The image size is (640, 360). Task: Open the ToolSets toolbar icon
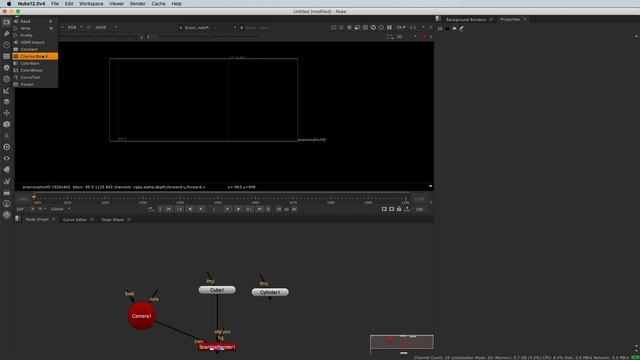pyautogui.click(x=7, y=181)
